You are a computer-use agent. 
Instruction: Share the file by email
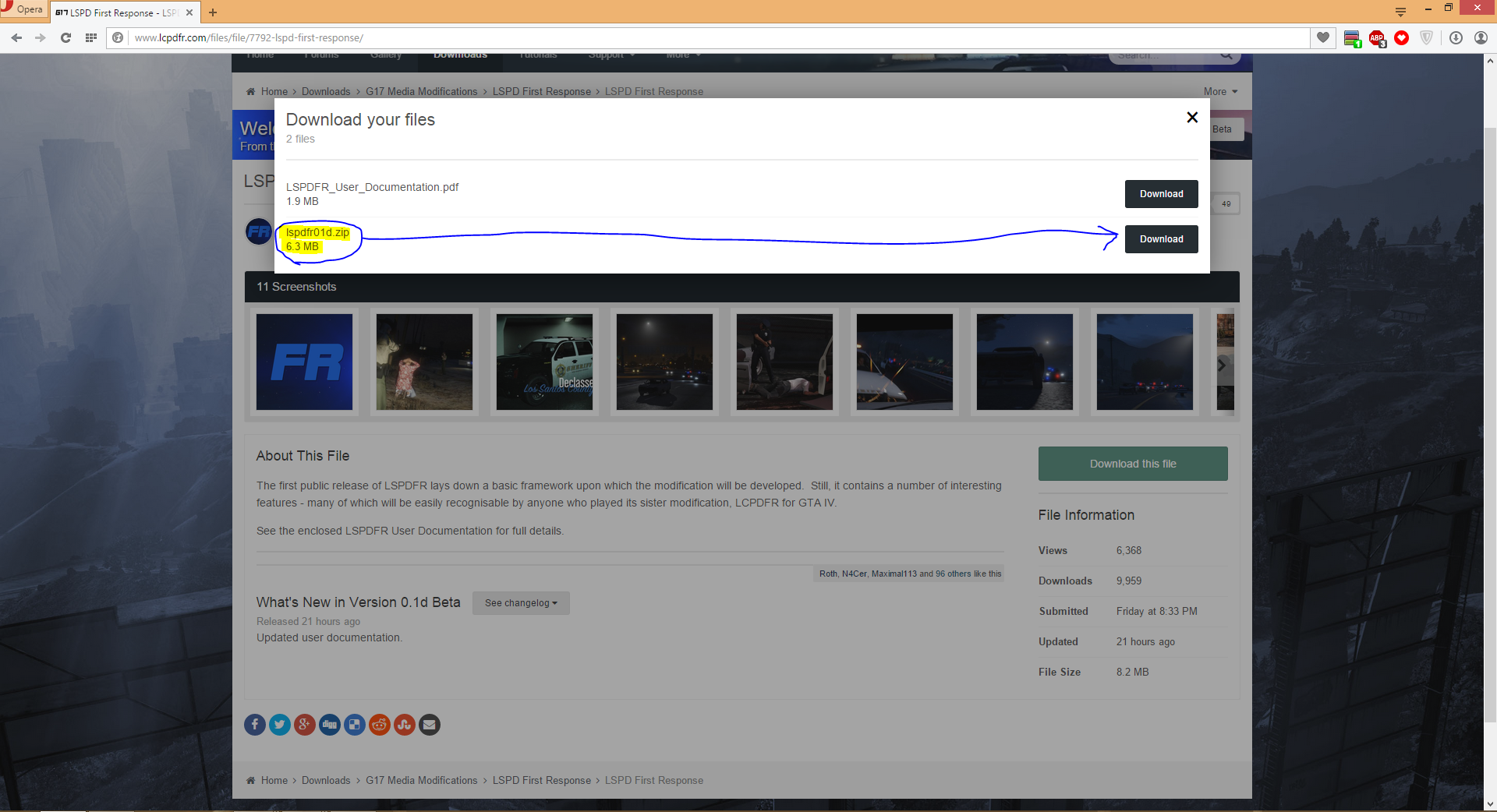point(430,725)
